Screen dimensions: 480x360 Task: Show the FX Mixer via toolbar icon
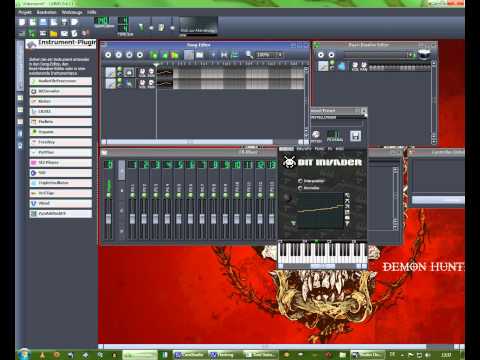tap(64, 33)
